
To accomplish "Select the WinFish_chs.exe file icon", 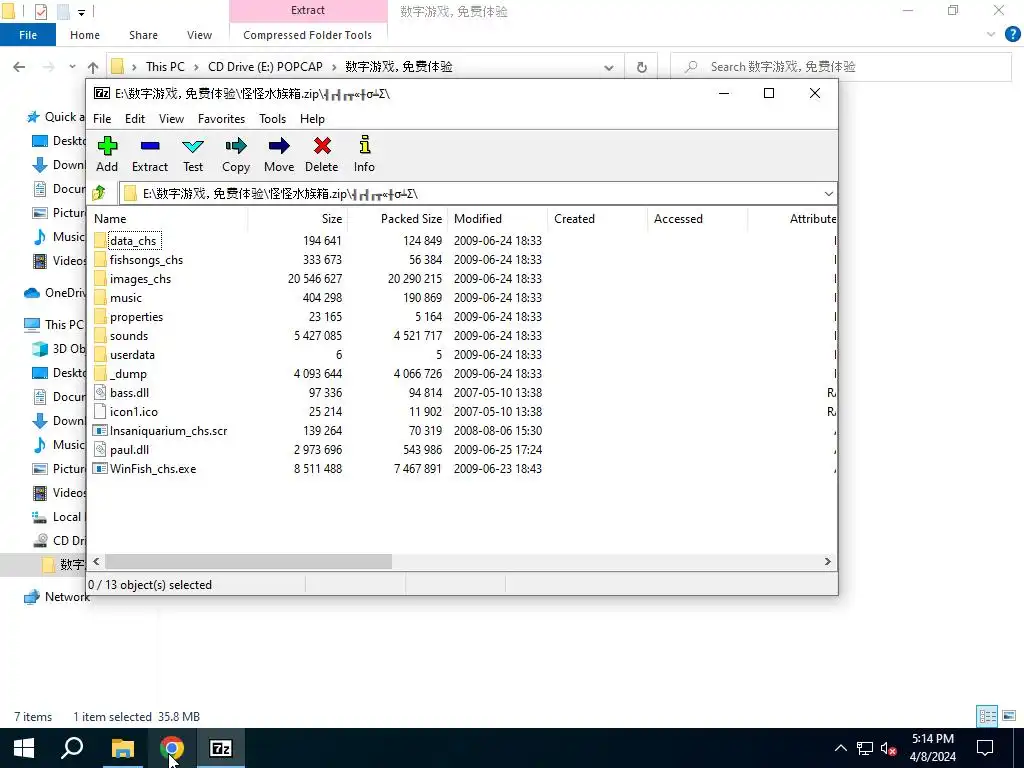I will click(x=100, y=468).
